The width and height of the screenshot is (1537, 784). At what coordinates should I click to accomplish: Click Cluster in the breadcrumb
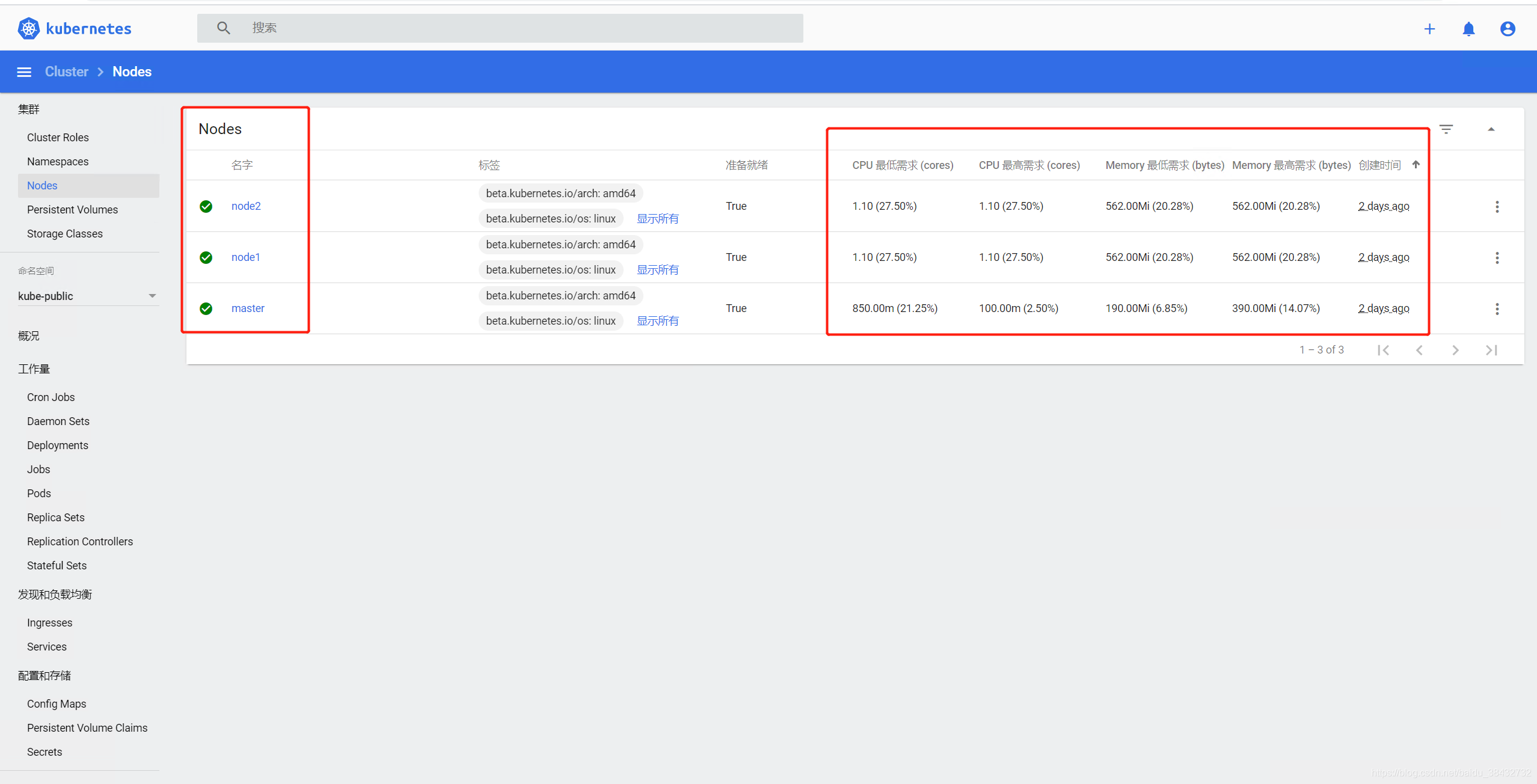66,72
